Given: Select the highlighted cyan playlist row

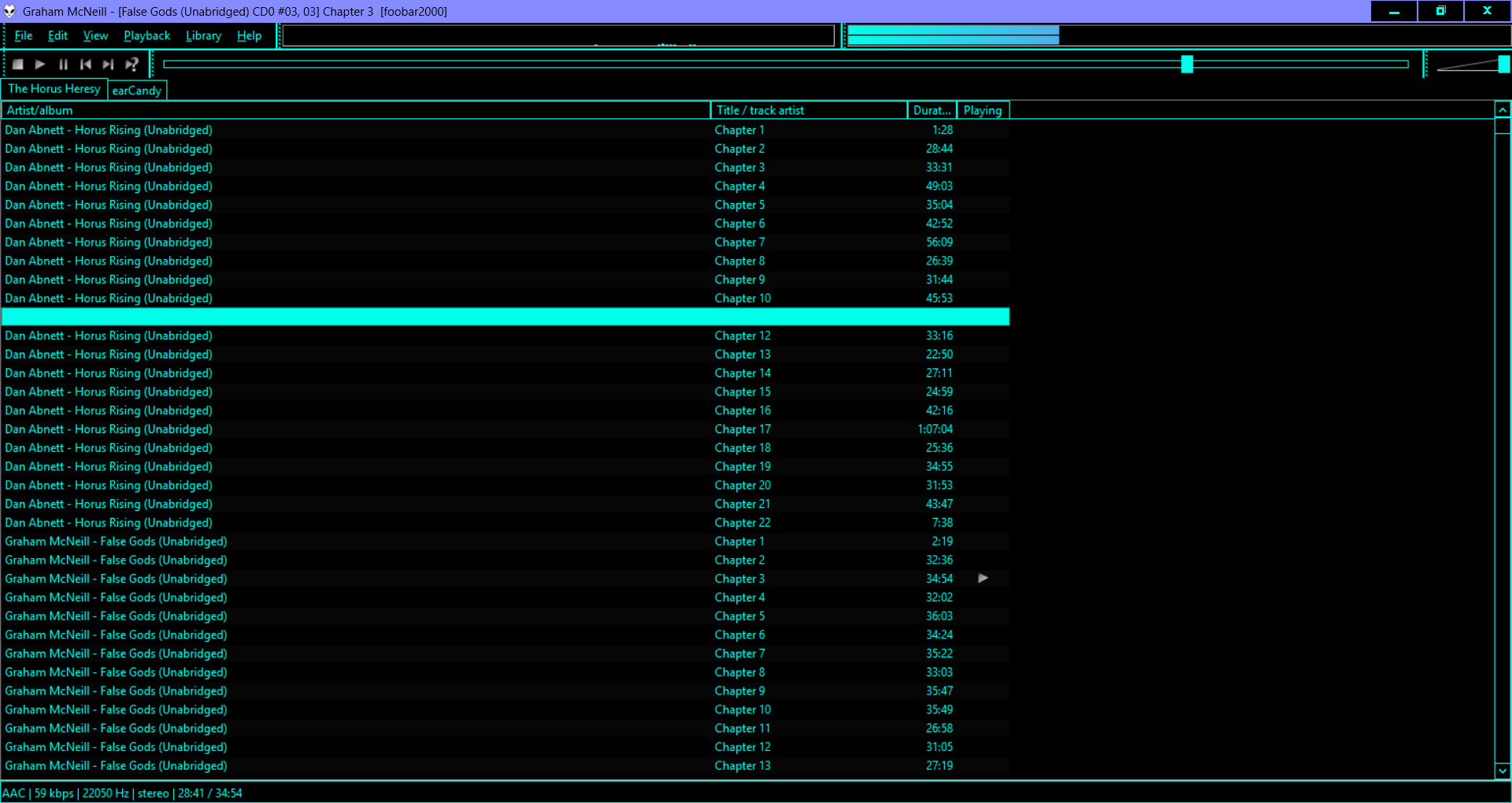Looking at the screenshot, I should pyautogui.click(x=506, y=316).
